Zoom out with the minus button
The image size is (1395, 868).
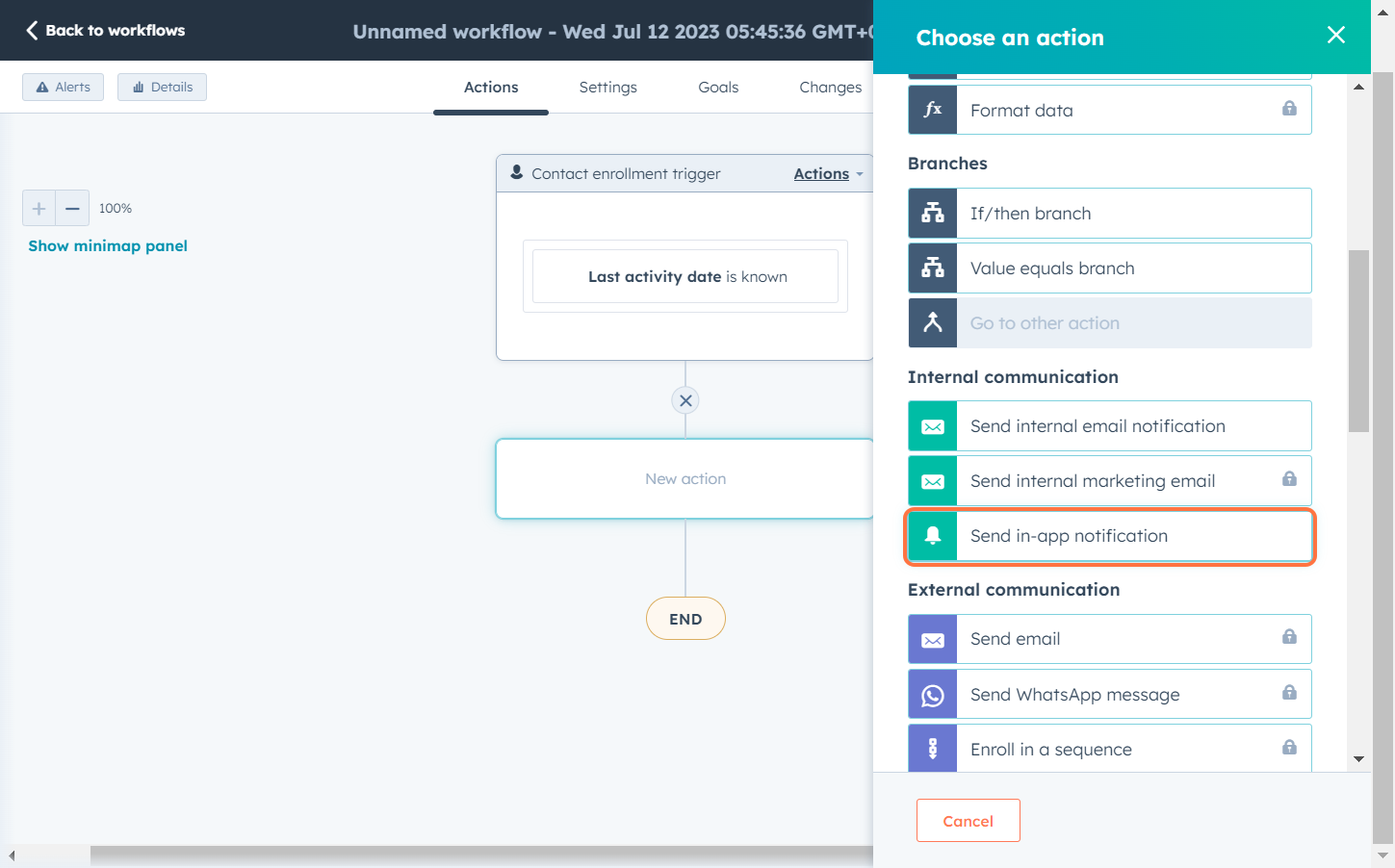tap(72, 208)
